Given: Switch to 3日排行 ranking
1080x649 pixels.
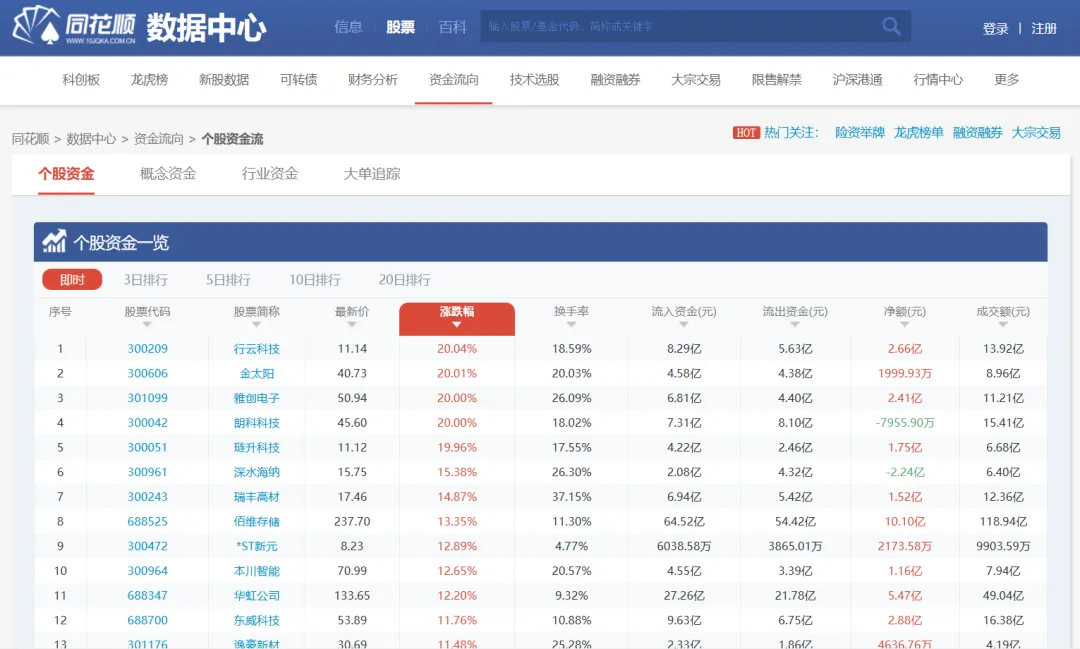Looking at the screenshot, I should [x=145, y=280].
